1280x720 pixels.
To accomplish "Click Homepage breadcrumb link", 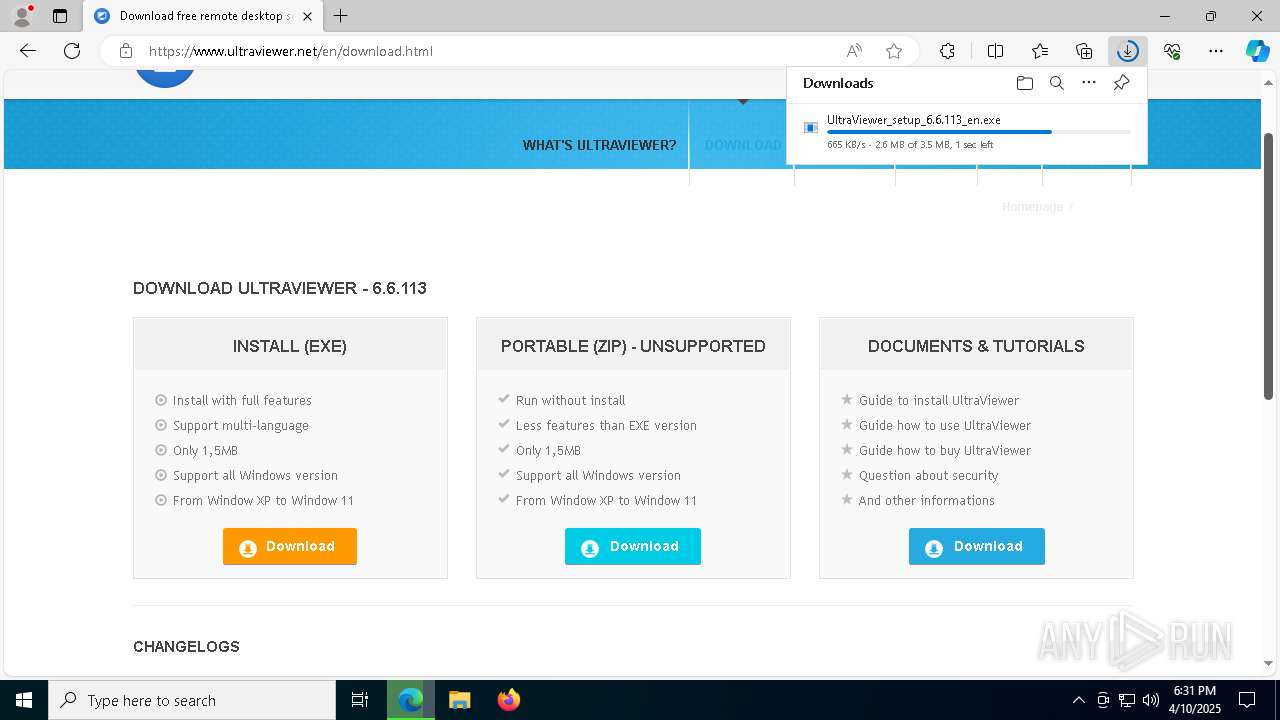I will point(1032,206).
